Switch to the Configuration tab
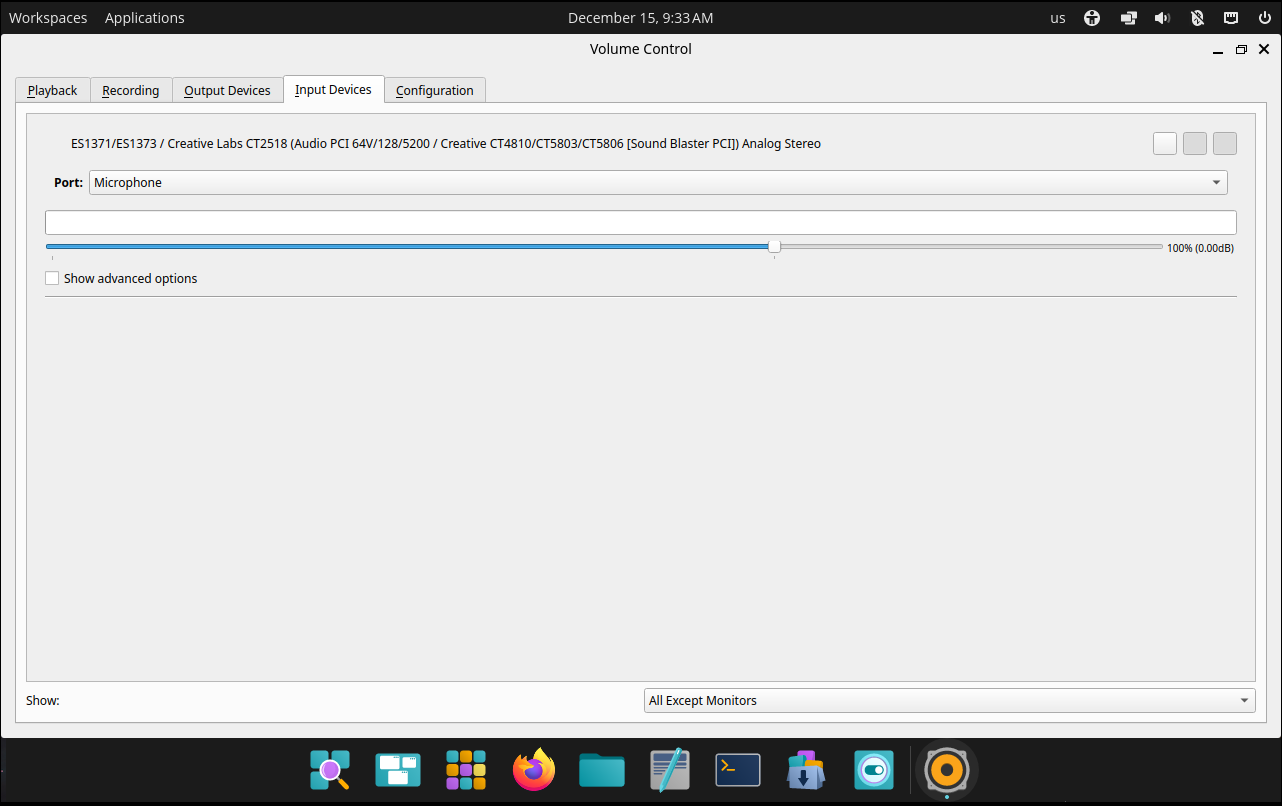Viewport: 1282px width, 806px height. (x=434, y=90)
